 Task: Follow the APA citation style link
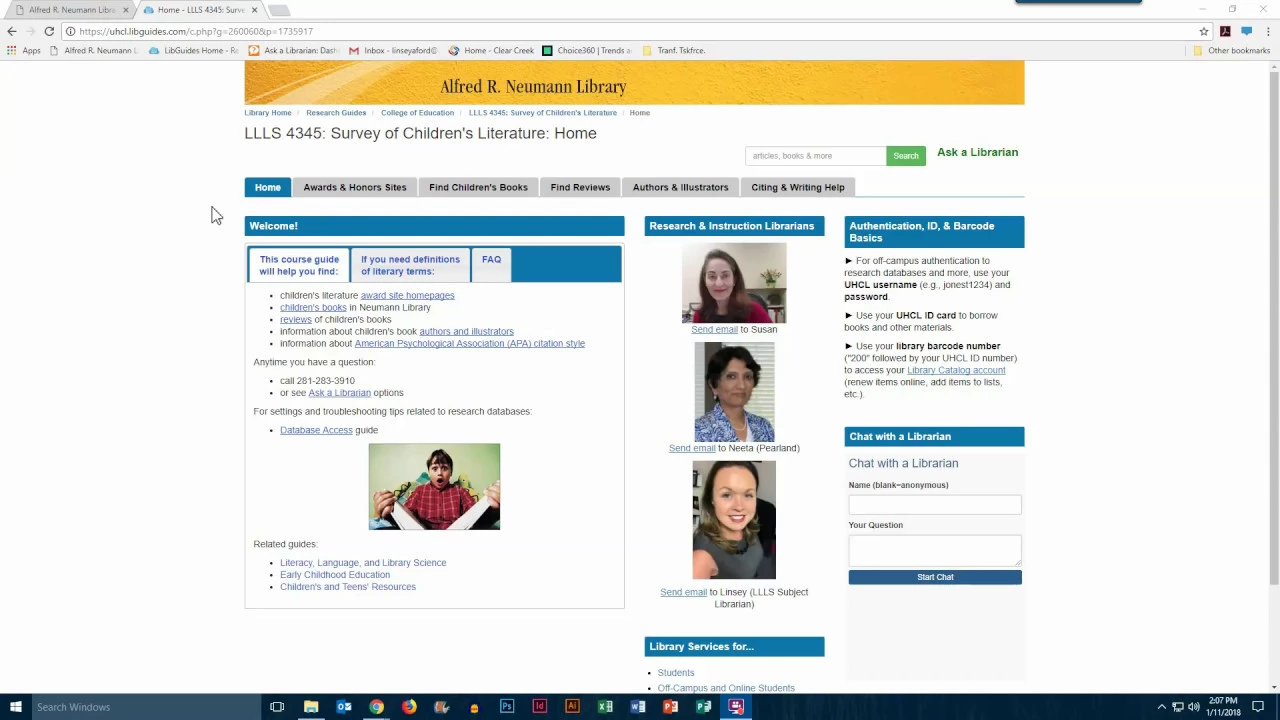tap(469, 343)
